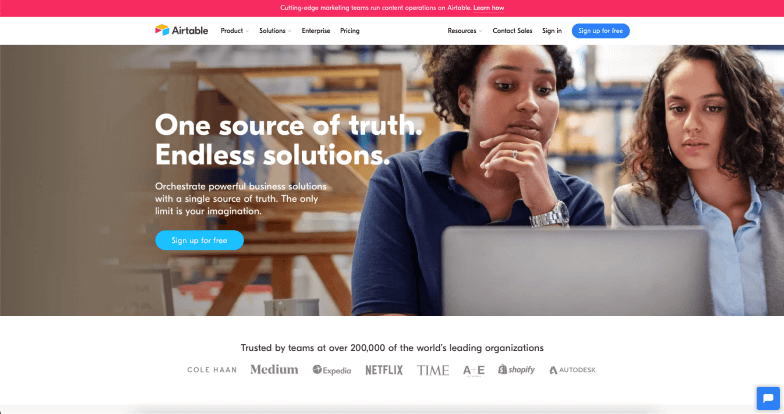
Task: Click the Contact Sales link
Action: coord(512,30)
